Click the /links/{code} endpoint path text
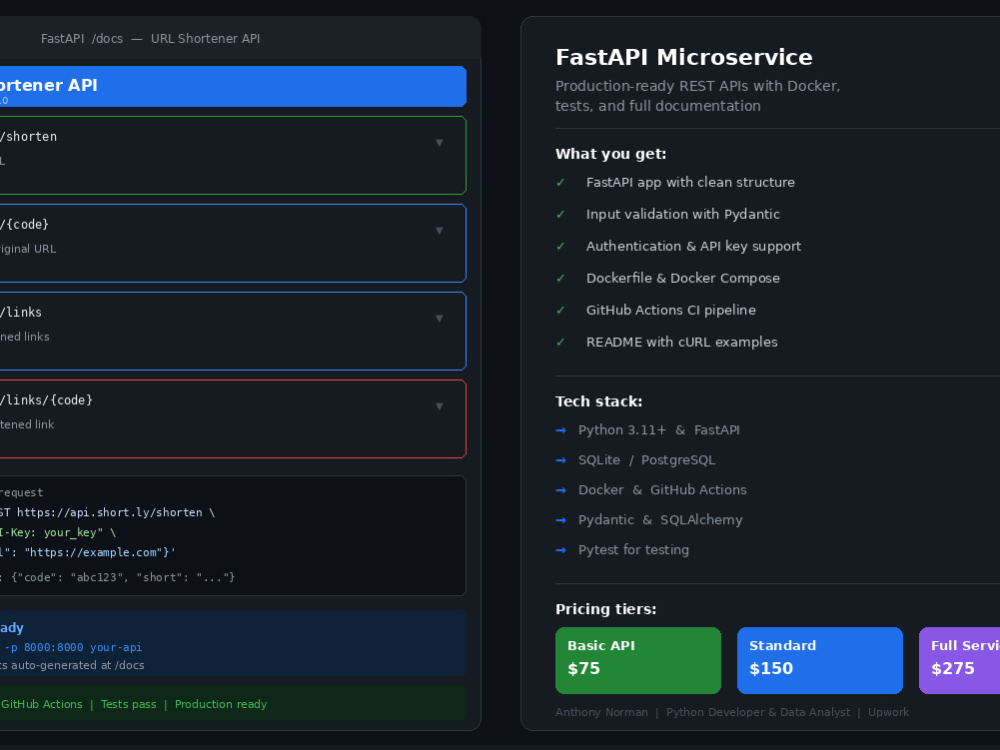1000x750 pixels. tap(47, 401)
